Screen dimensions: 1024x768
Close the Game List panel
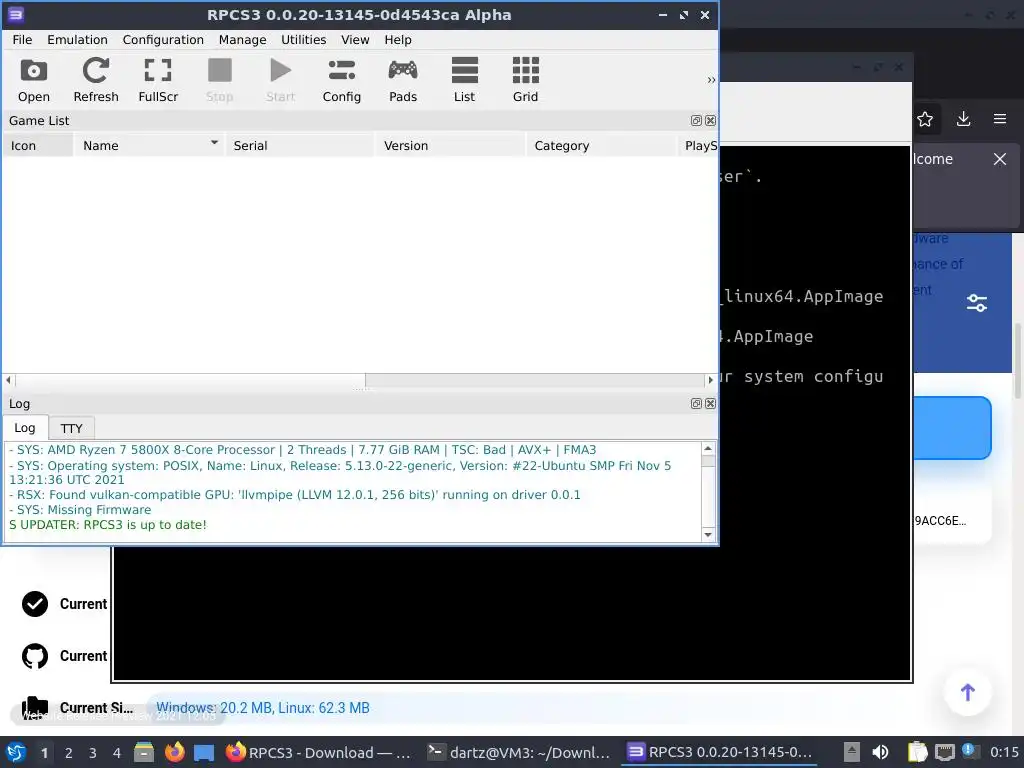711,120
